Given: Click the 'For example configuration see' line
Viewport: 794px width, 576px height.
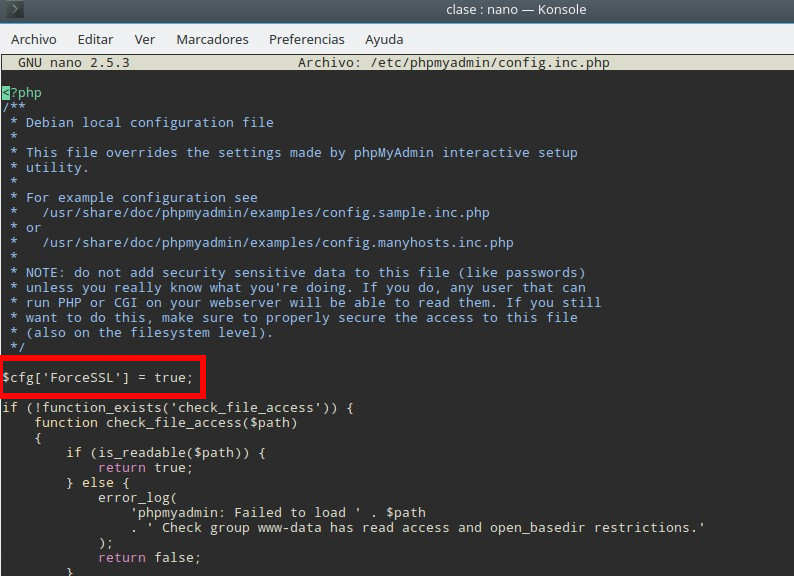Looking at the screenshot, I should point(134,198).
